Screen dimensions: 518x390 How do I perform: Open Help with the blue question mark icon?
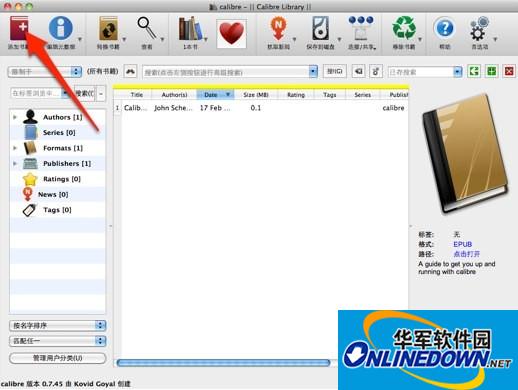coord(445,29)
